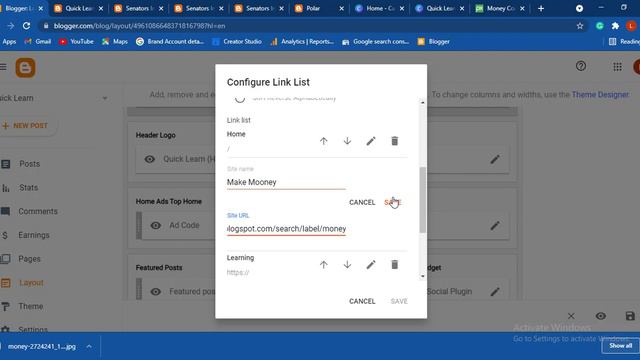Close the layout bottom bar with X
This screenshot has width=640, height=360.
click(x=571, y=316)
